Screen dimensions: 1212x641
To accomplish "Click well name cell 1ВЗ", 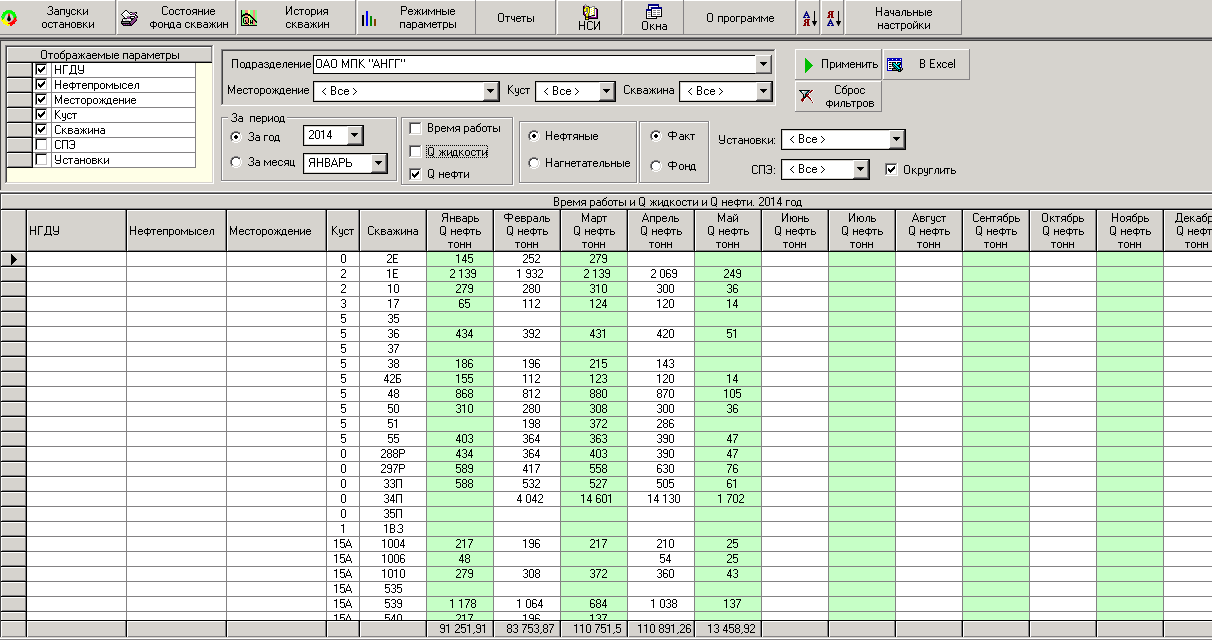I will (x=392, y=529).
